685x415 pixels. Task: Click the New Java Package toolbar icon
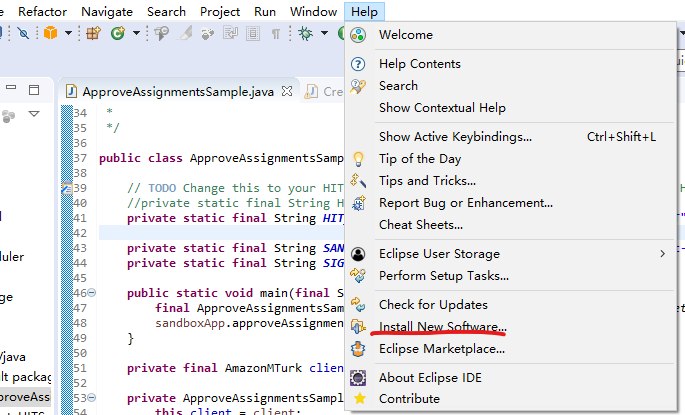(93, 33)
